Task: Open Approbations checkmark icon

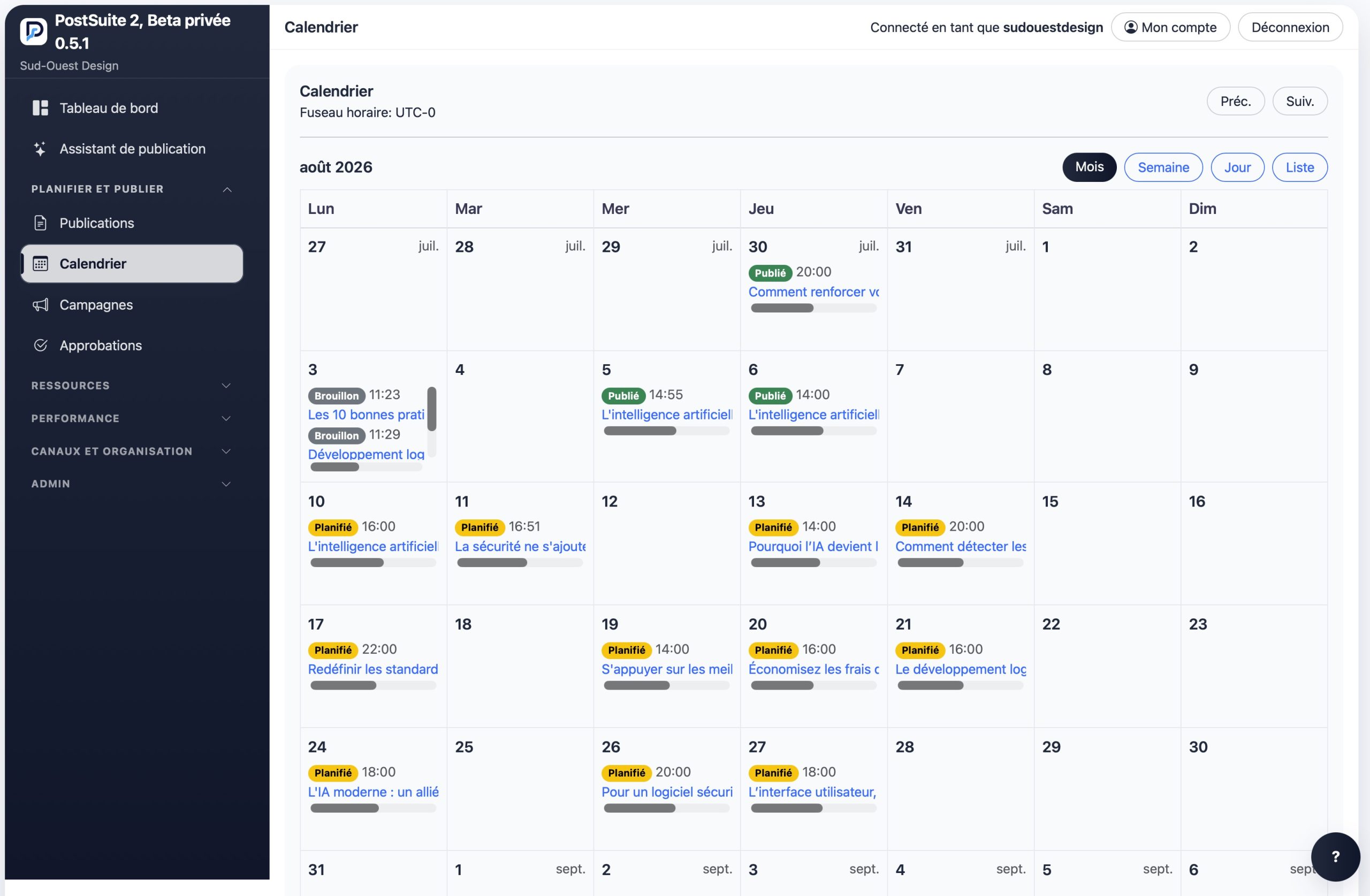Action: tap(40, 345)
